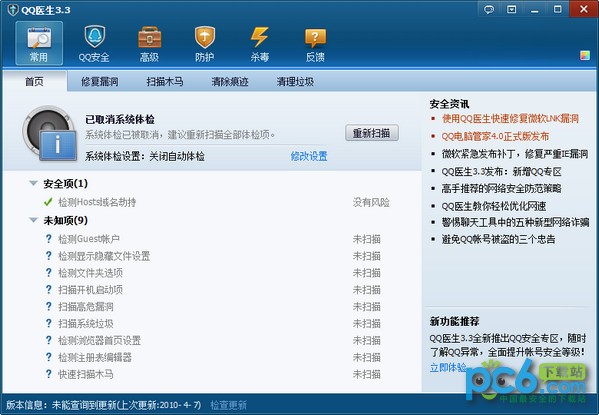Select the 快速扫描木马 item text
599x415 pixels.
point(86,374)
